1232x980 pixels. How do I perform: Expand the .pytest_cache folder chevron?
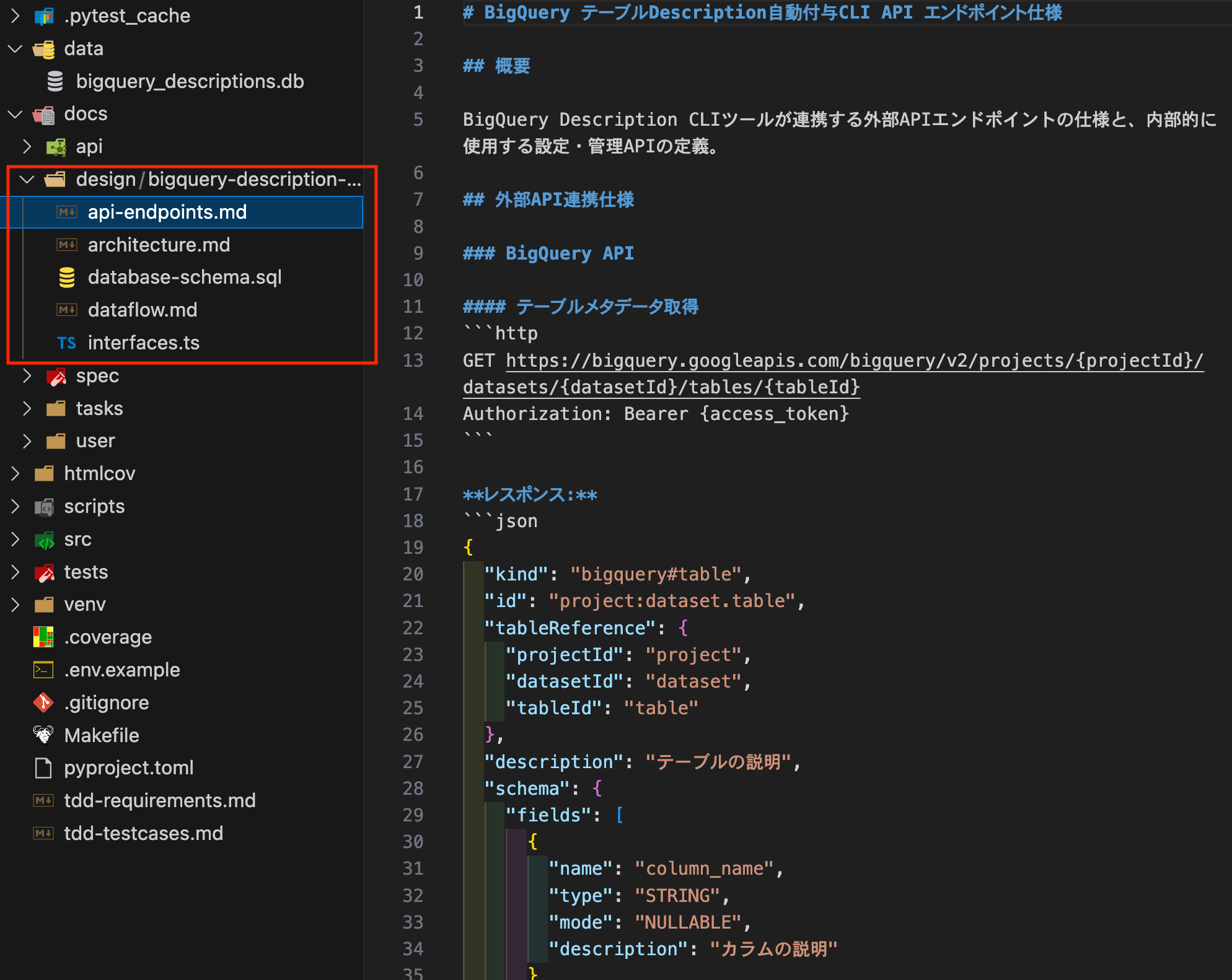tap(15, 15)
